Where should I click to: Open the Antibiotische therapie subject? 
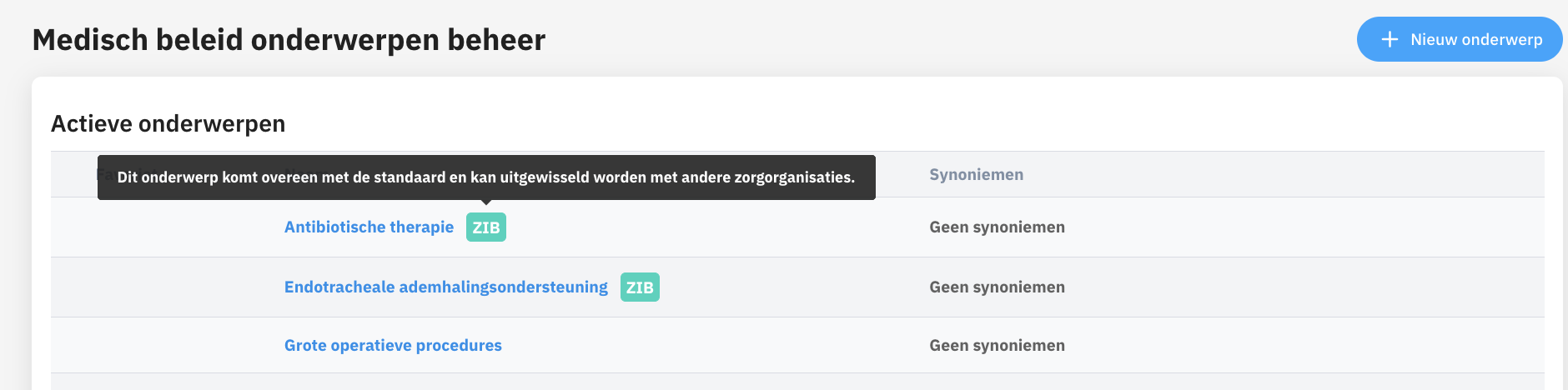click(369, 227)
